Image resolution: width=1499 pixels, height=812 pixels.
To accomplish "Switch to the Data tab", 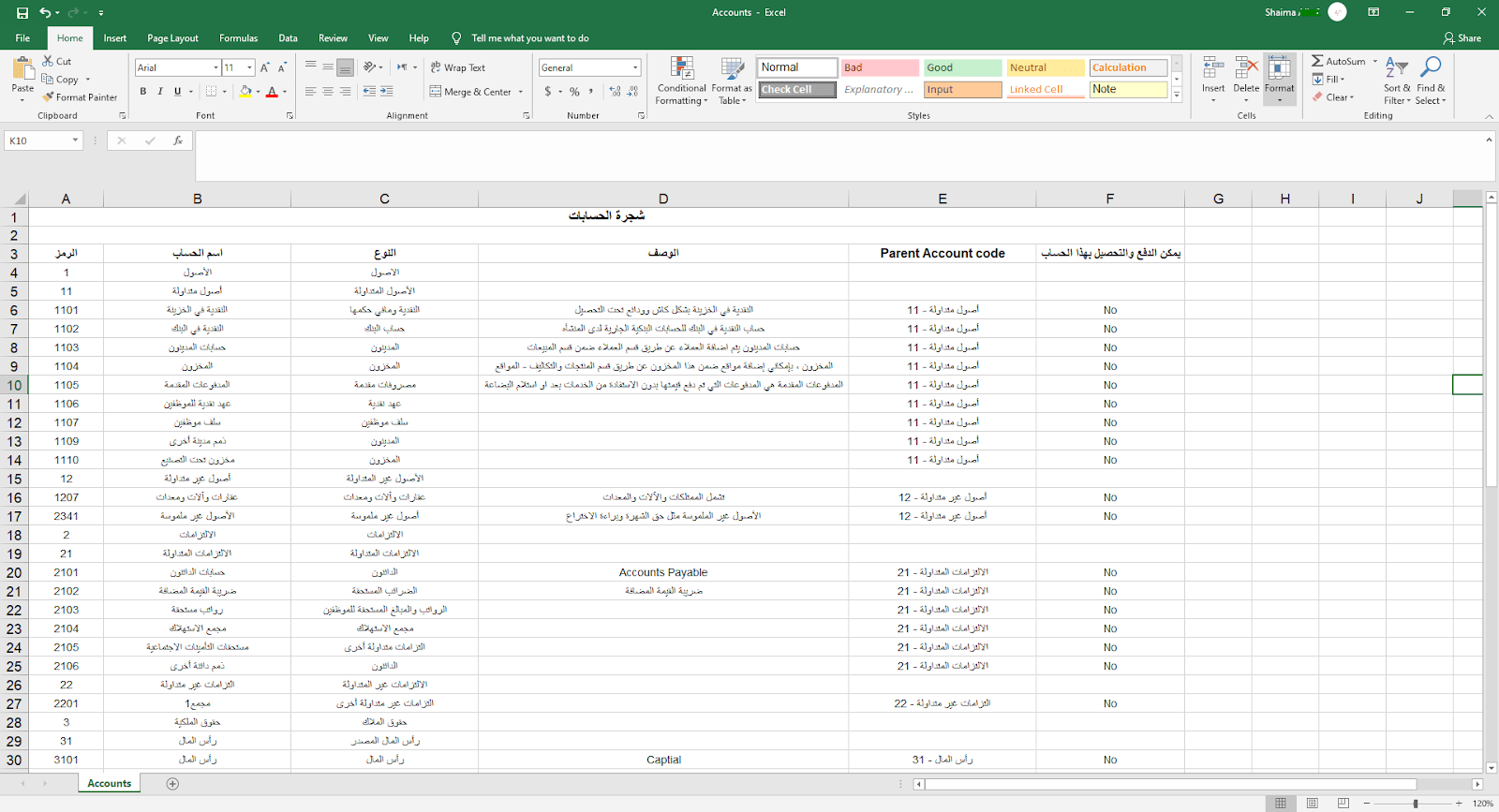I will click(x=289, y=38).
